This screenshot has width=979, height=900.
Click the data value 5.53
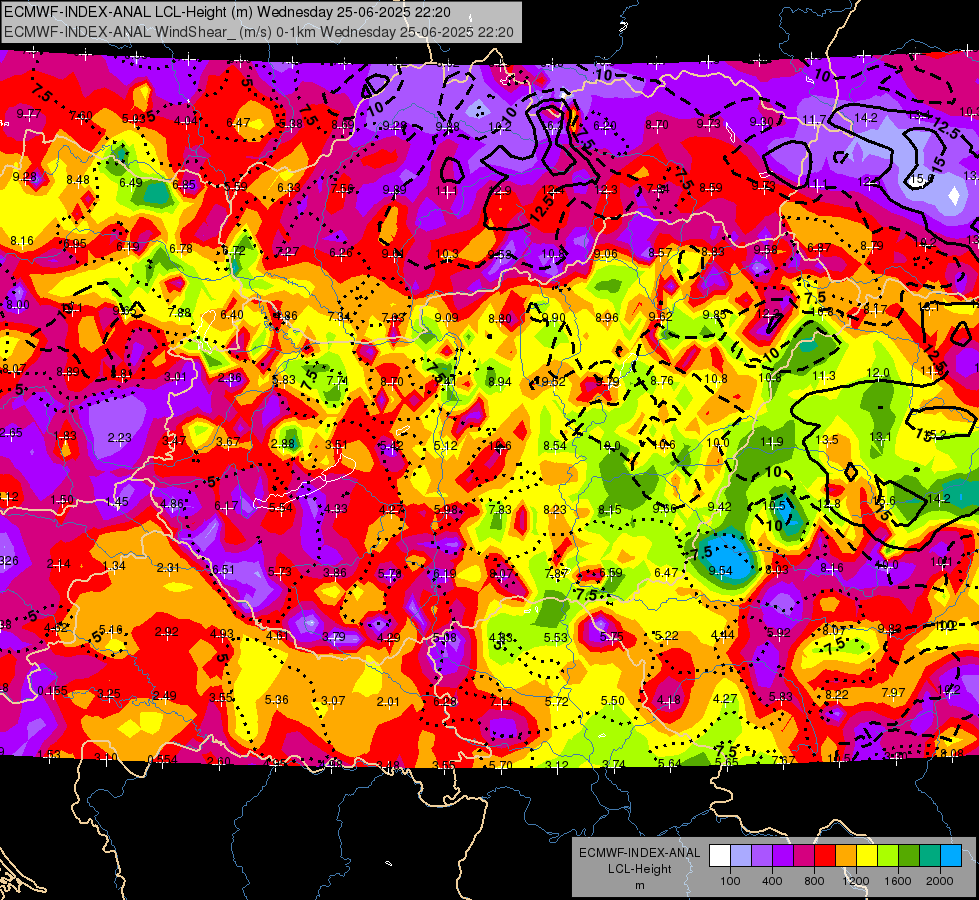[556, 638]
